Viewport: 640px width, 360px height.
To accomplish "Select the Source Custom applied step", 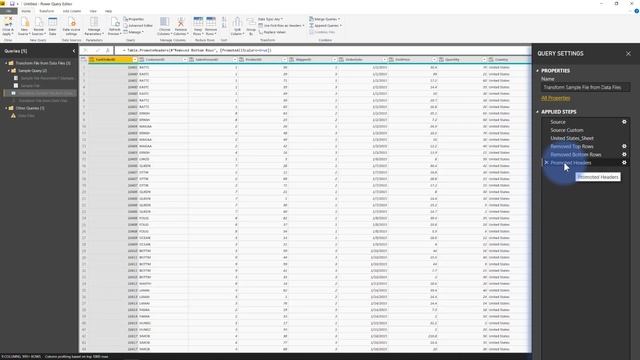I will click(567, 130).
